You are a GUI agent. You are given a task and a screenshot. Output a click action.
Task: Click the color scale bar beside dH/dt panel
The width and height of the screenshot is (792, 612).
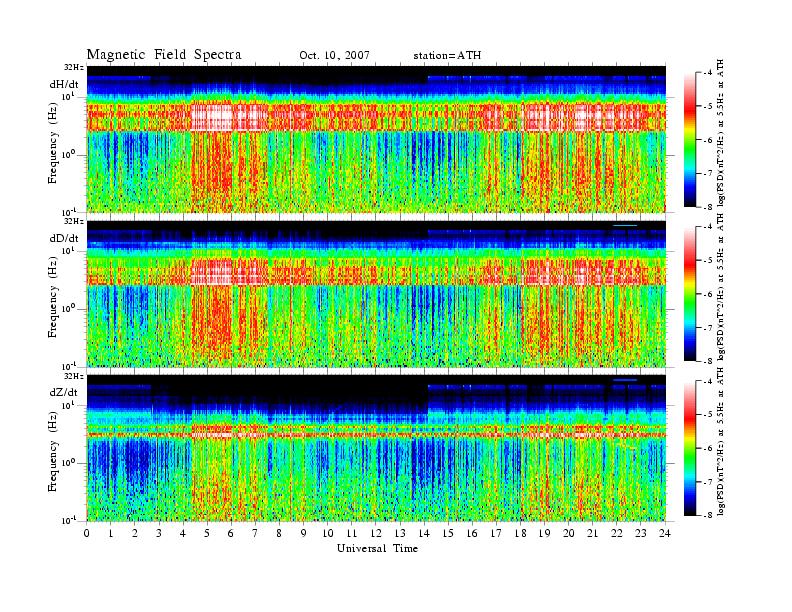pos(689,140)
